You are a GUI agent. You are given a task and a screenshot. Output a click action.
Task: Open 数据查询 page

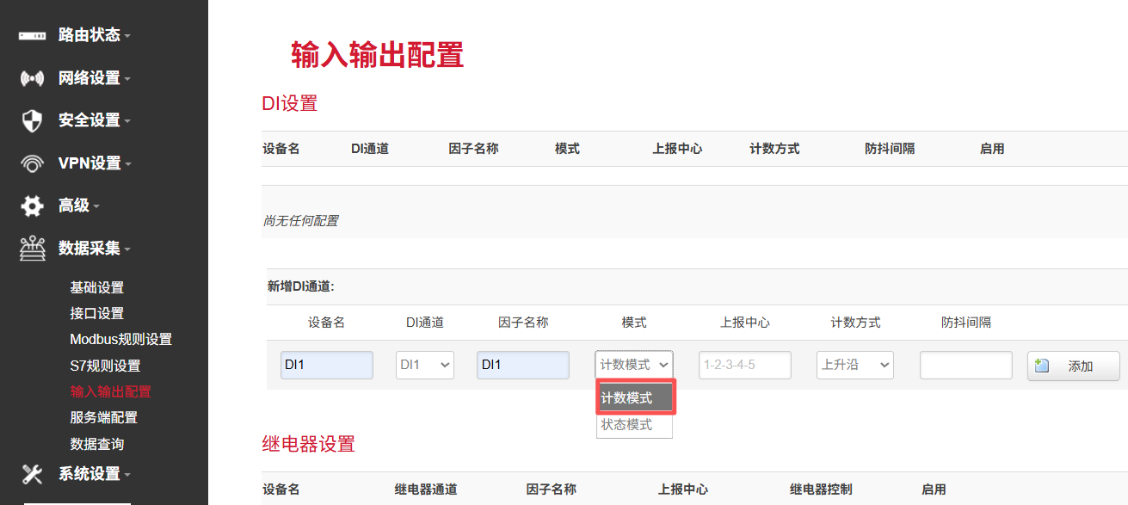[x=97, y=444]
